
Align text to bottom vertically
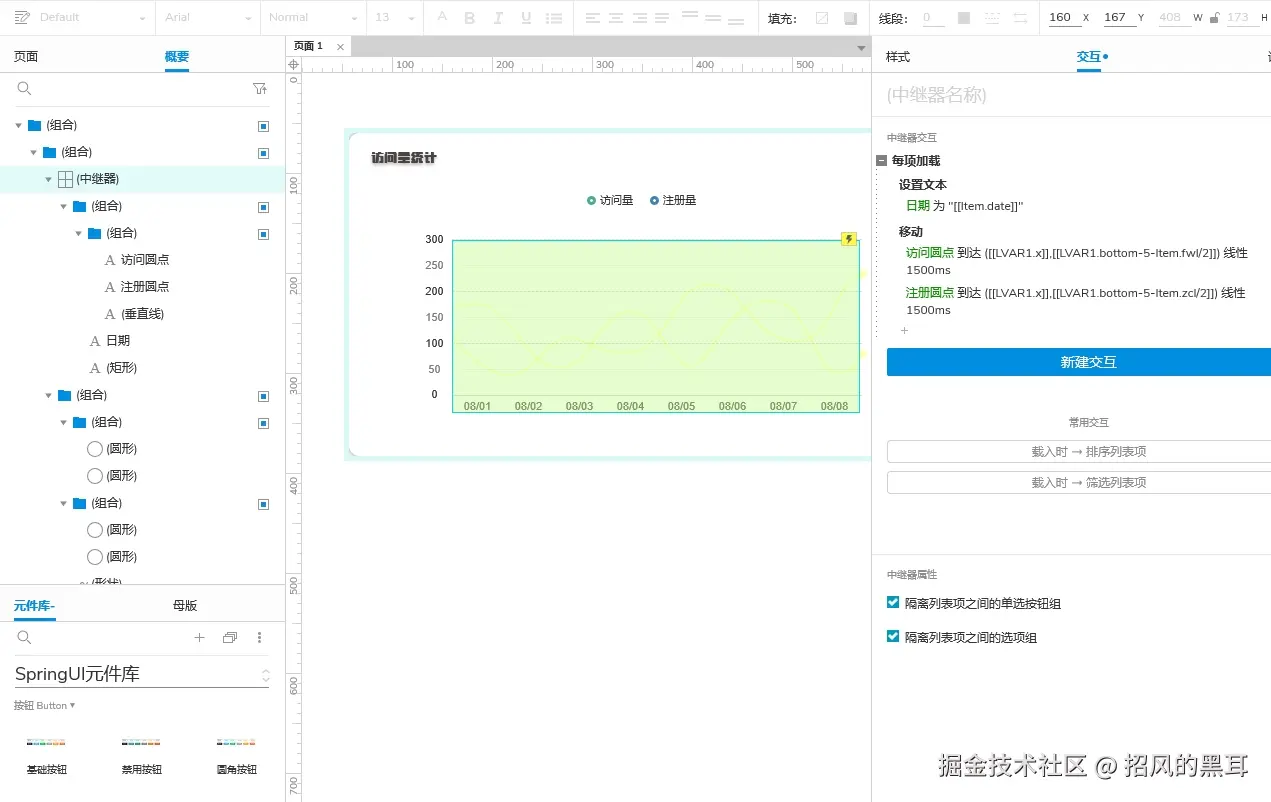pos(736,20)
